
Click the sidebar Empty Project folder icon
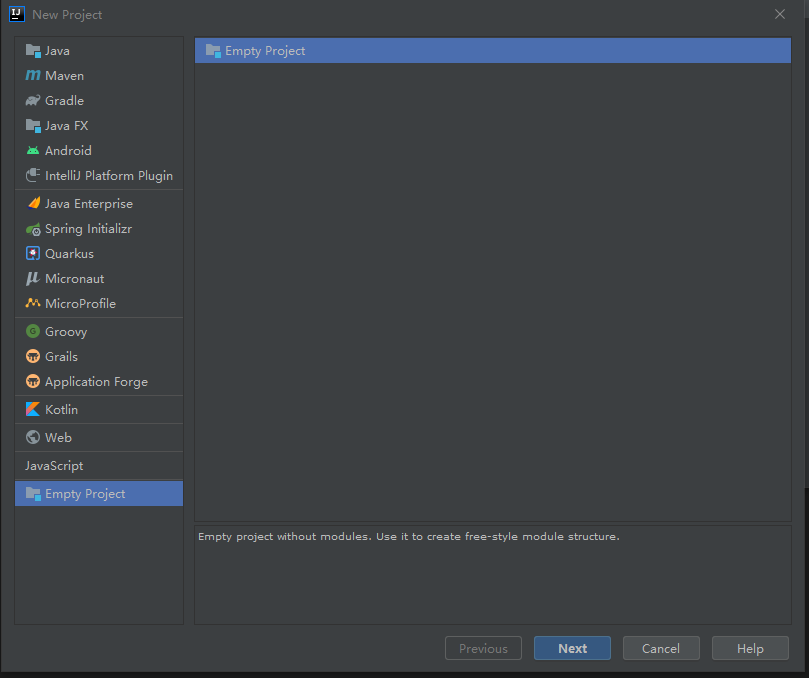[x=33, y=494]
